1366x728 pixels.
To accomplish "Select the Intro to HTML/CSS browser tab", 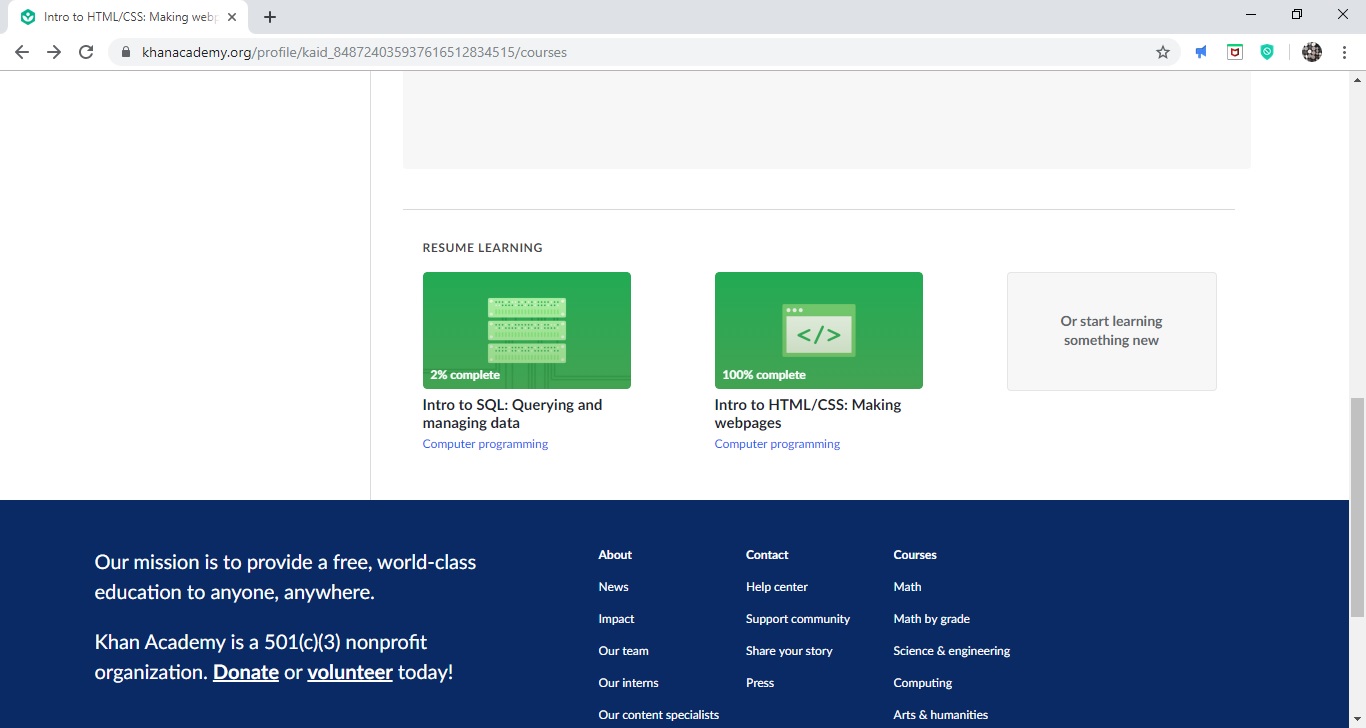I will click(129, 17).
